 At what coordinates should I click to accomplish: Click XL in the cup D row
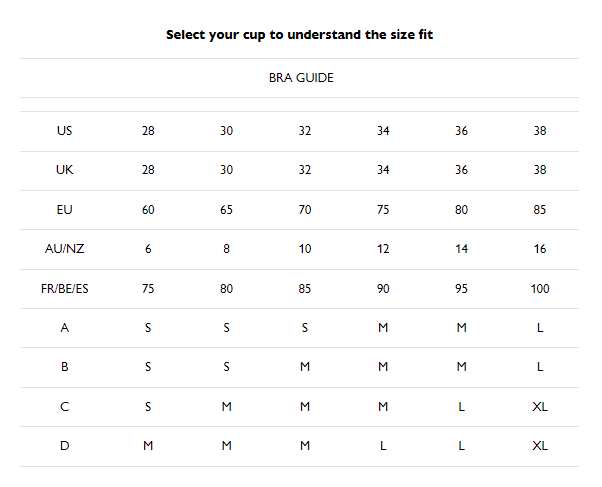pyautogui.click(x=540, y=446)
